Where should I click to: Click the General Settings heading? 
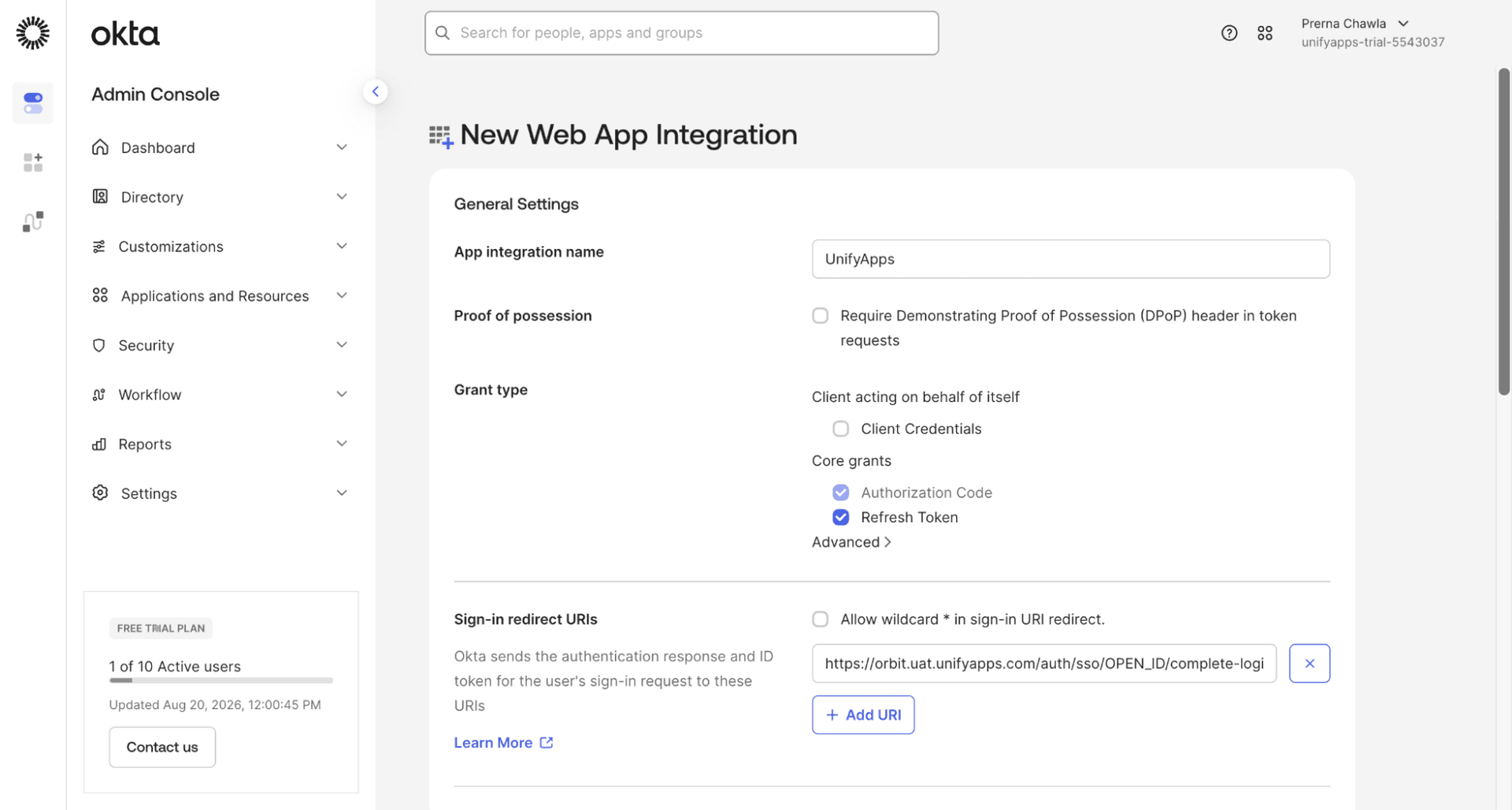pos(517,204)
